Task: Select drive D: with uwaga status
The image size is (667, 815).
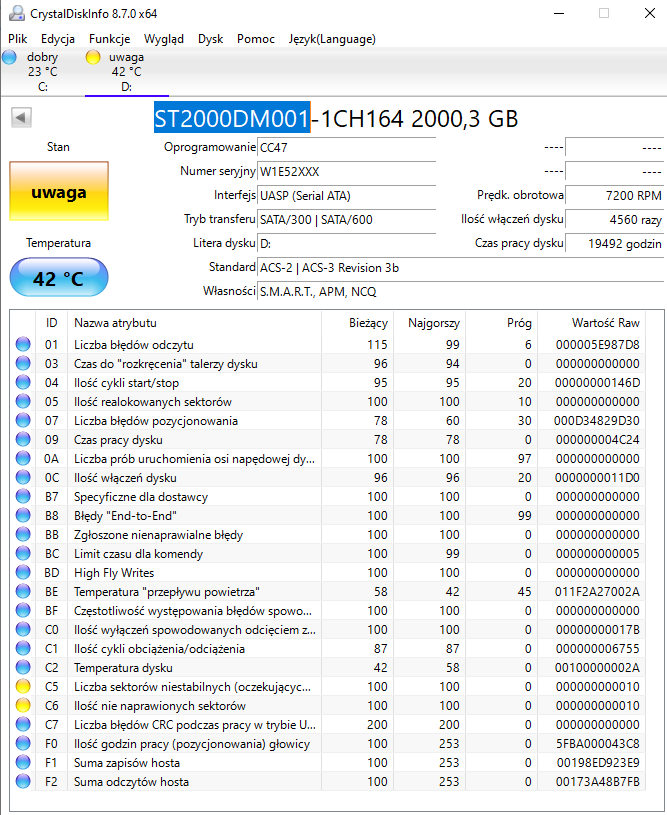Action: (x=127, y=72)
